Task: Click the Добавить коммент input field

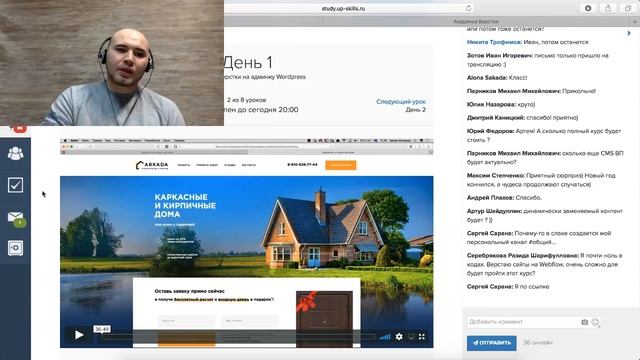Action: (x=523, y=322)
